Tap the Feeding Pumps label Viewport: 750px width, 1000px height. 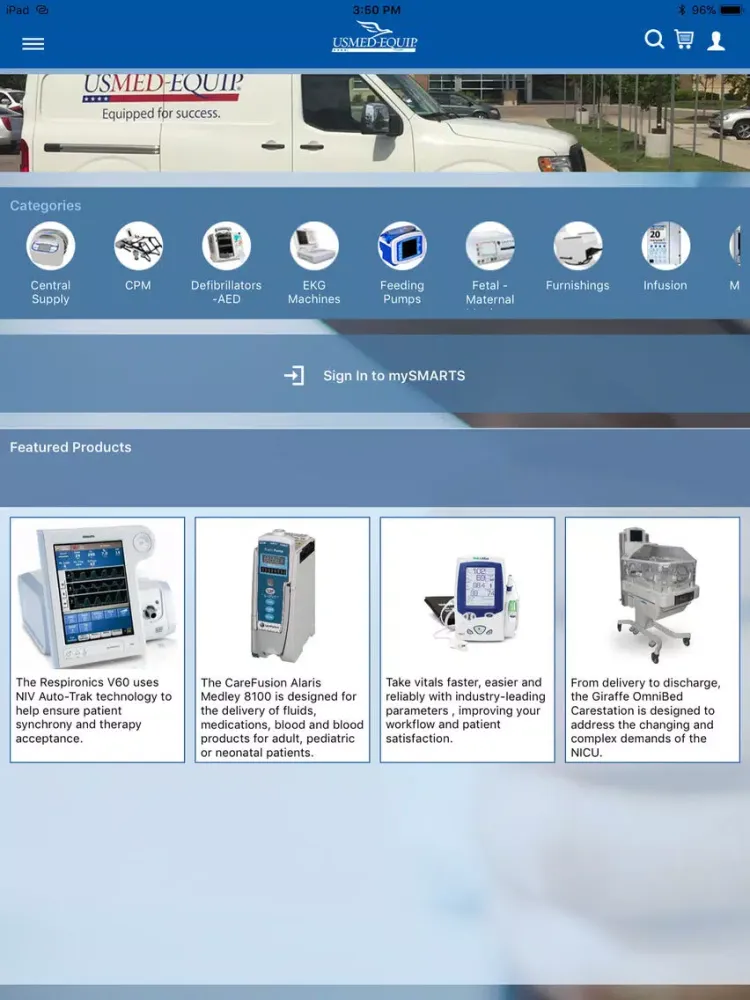tap(402, 292)
